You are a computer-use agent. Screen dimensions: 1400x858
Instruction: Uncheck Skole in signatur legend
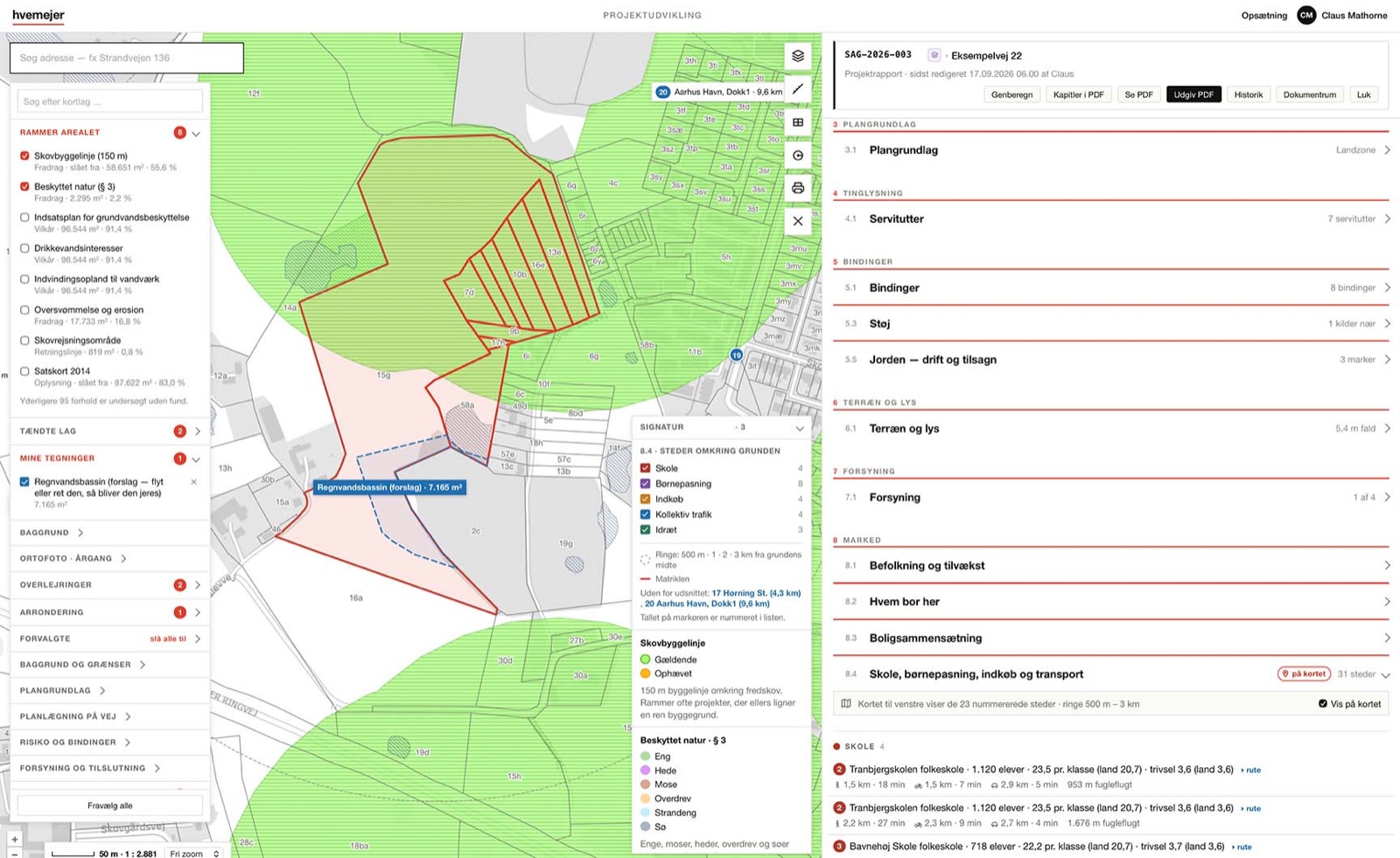pos(646,468)
